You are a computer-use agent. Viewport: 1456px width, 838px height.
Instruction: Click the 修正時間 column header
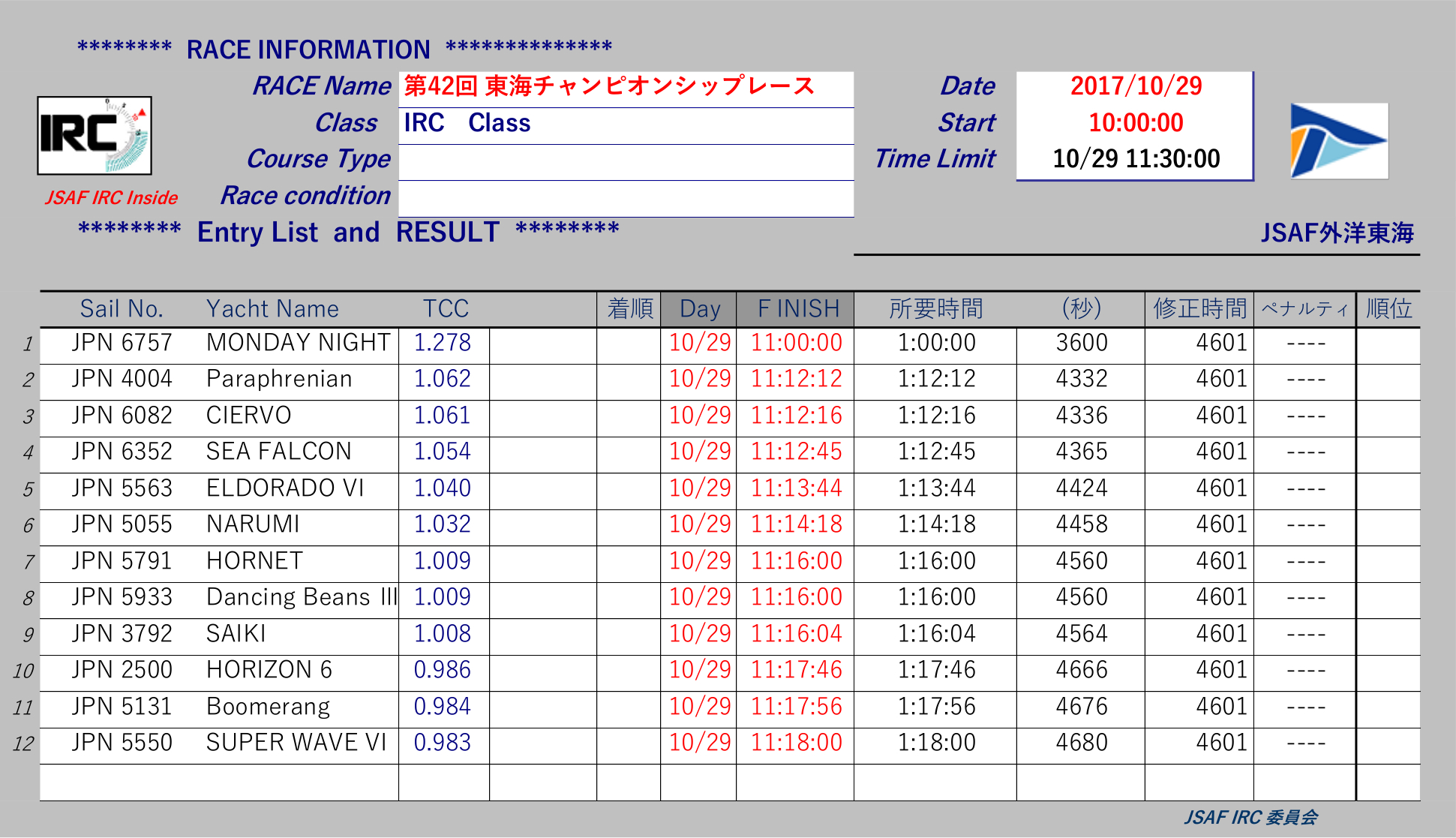coord(1199,309)
